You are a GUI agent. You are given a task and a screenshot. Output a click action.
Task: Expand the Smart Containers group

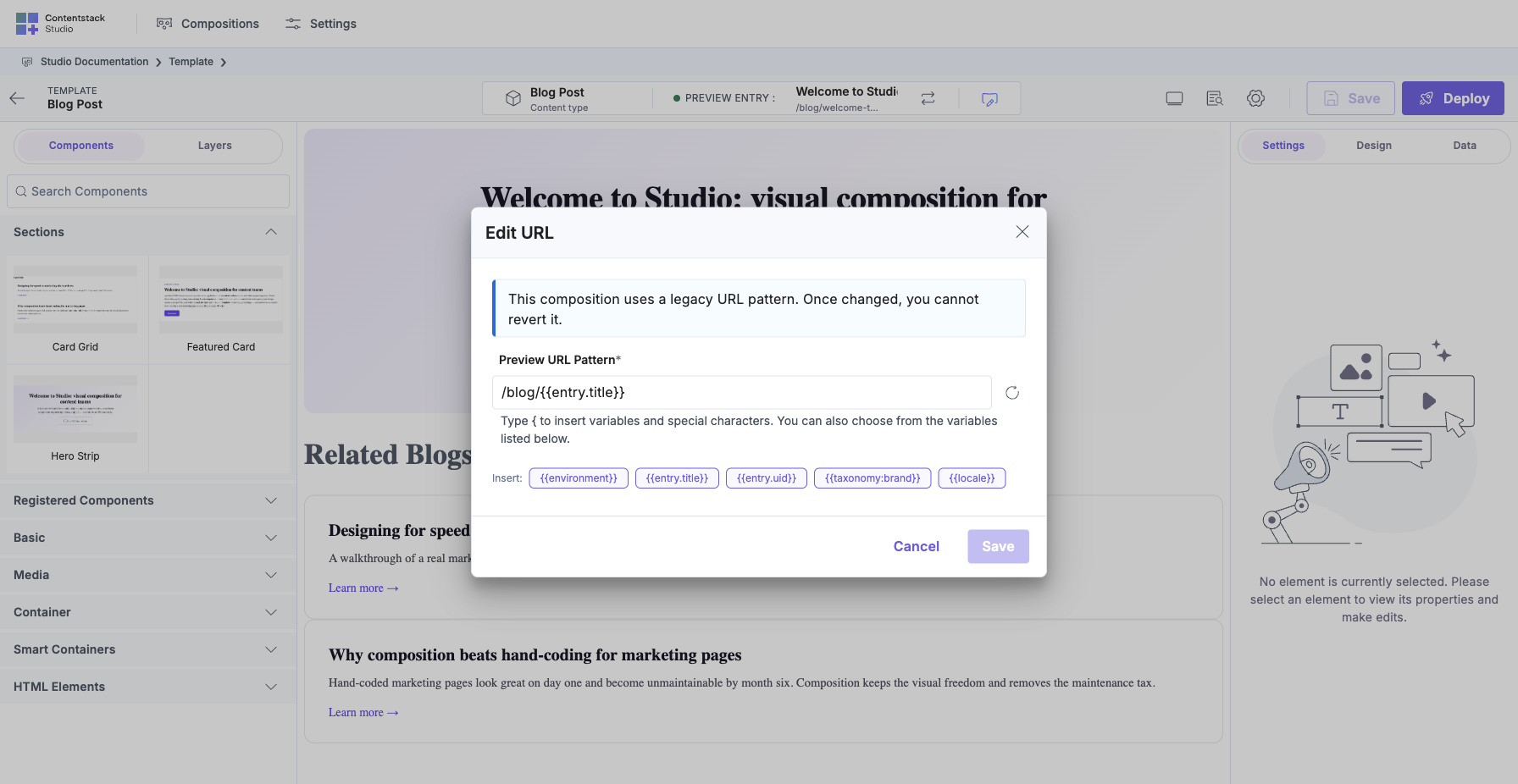[148, 649]
